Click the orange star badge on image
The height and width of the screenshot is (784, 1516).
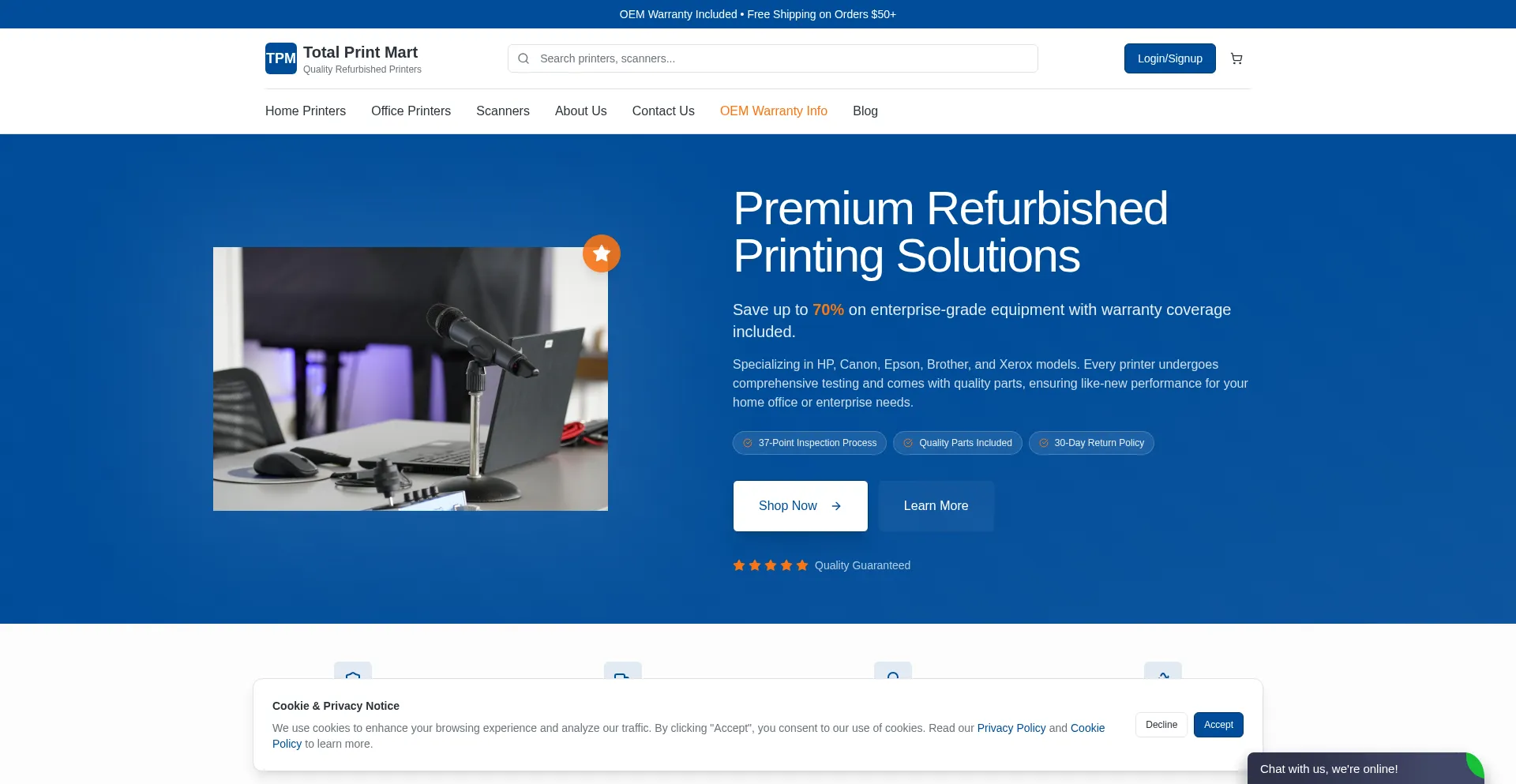602,253
